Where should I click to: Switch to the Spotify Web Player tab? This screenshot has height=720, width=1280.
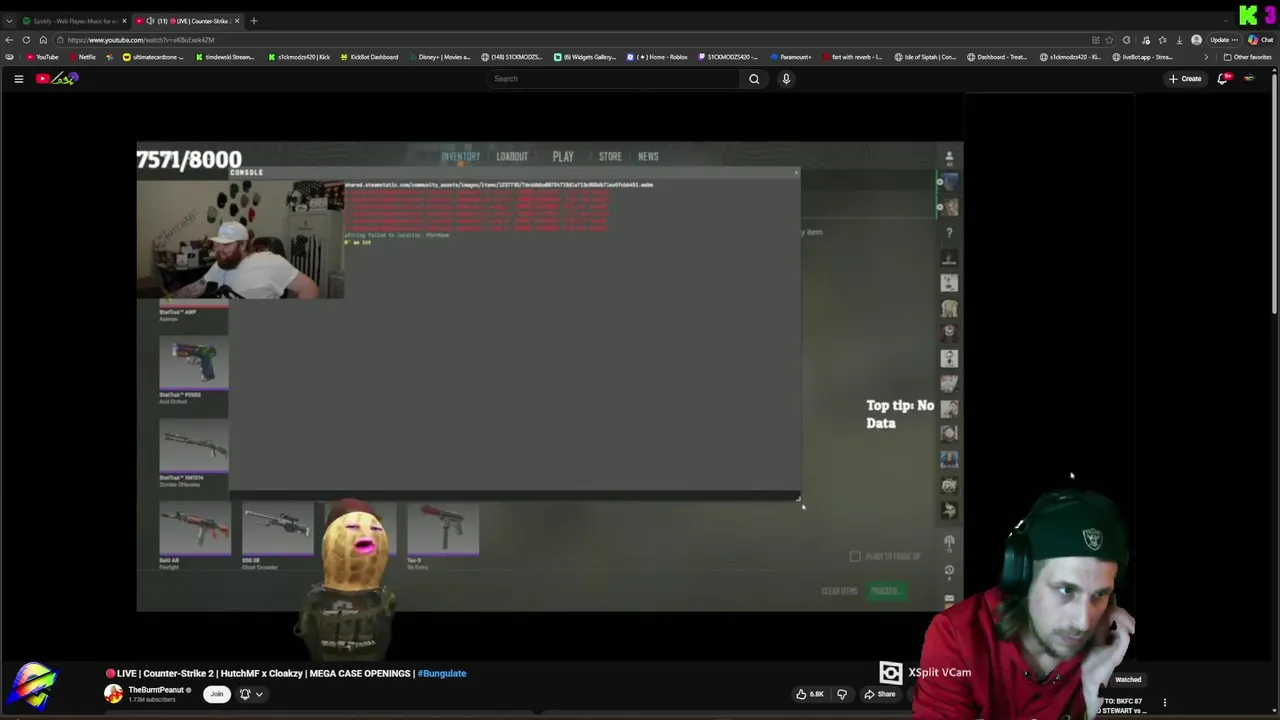73,21
